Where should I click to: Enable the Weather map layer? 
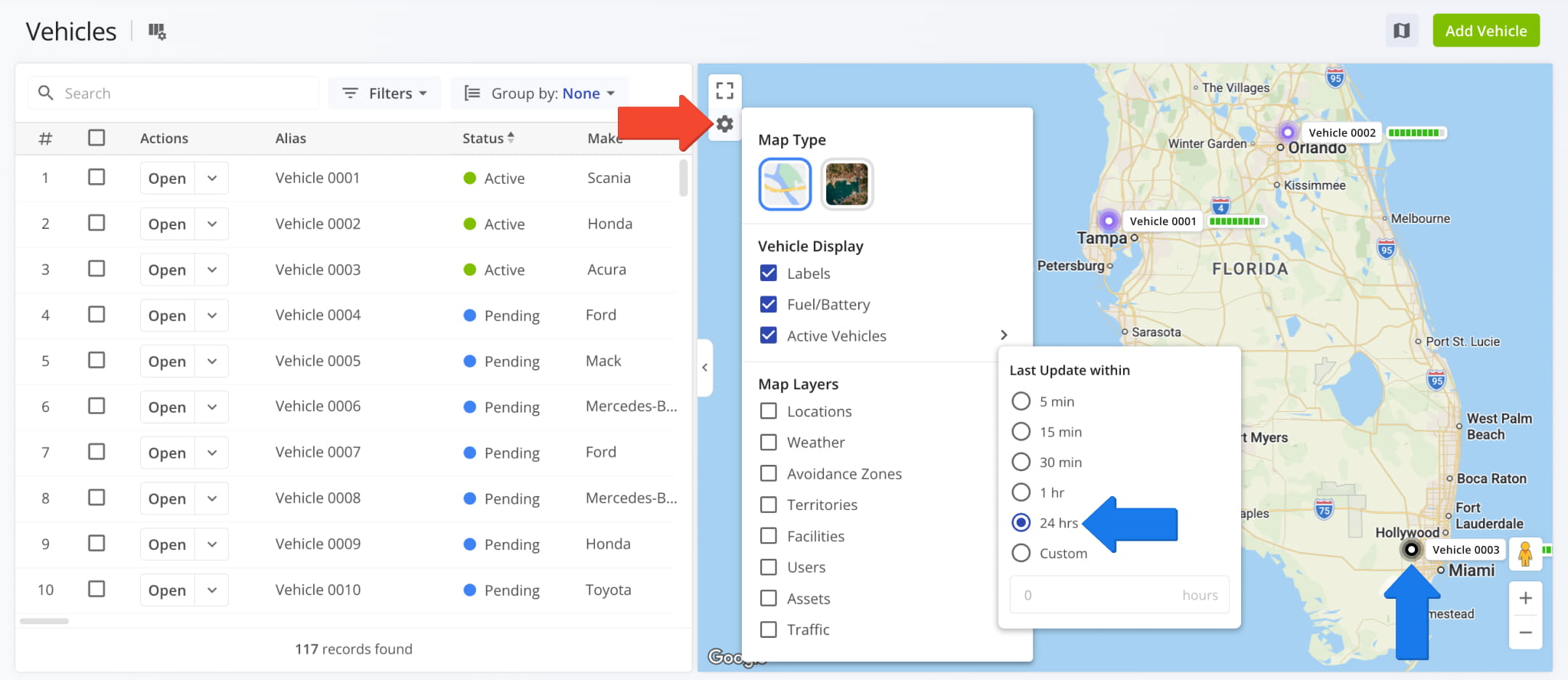tap(769, 442)
